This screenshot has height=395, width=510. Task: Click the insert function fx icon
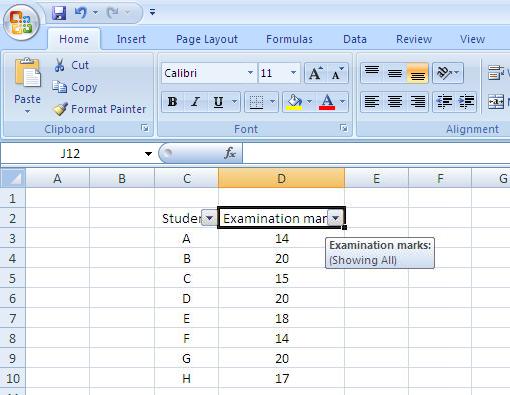230,153
